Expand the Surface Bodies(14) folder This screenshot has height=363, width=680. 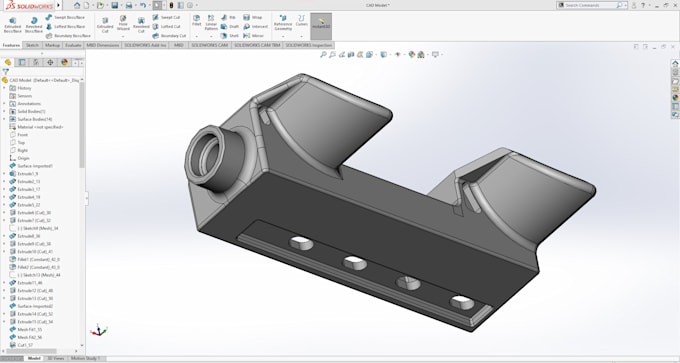tap(4, 119)
